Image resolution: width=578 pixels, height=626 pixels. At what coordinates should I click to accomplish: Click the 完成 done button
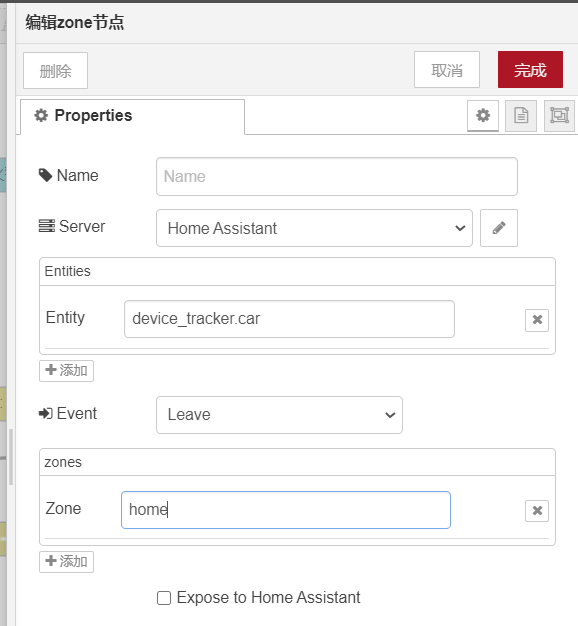click(x=530, y=69)
